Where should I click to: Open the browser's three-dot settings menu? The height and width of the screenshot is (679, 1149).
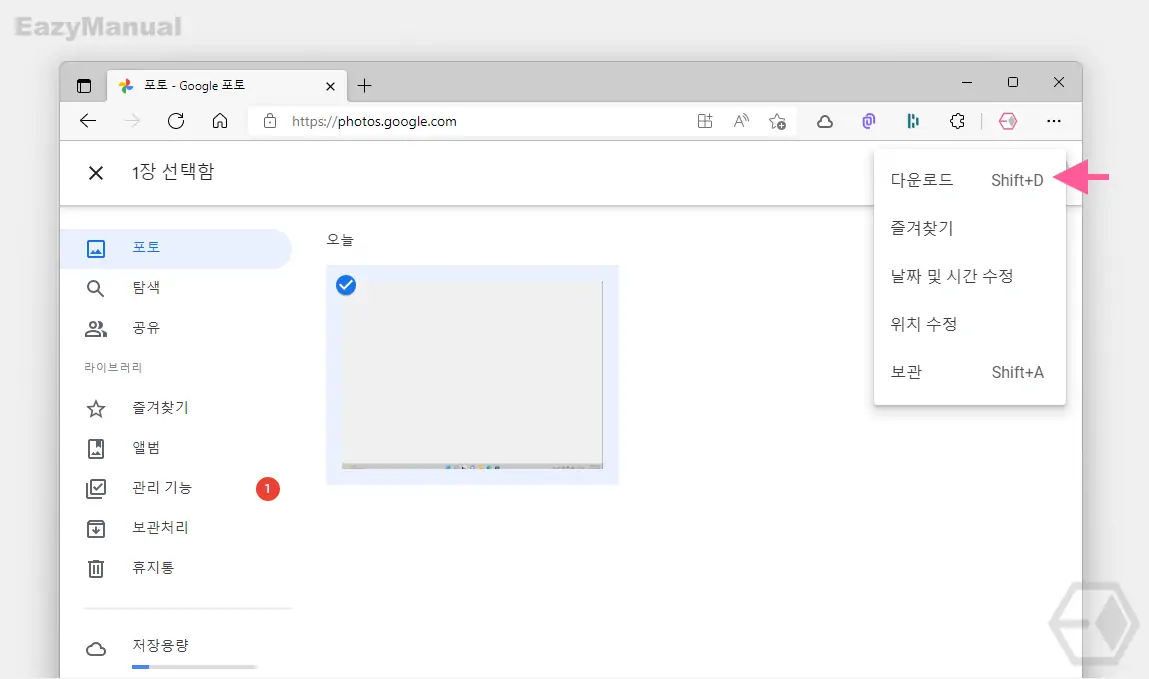click(1054, 122)
